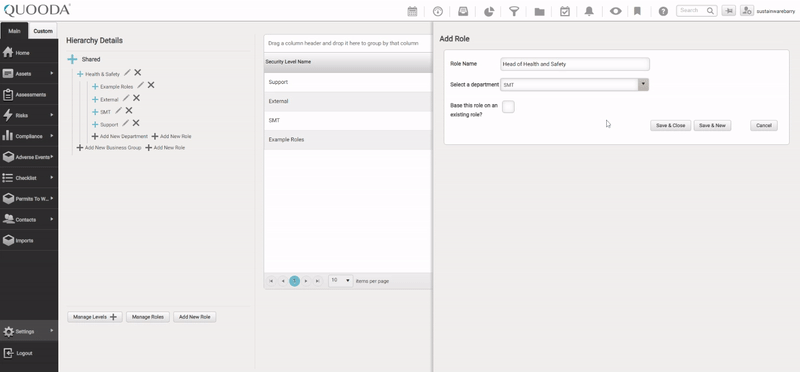Switch to the Custom tab
The image size is (800, 372).
[43, 31]
